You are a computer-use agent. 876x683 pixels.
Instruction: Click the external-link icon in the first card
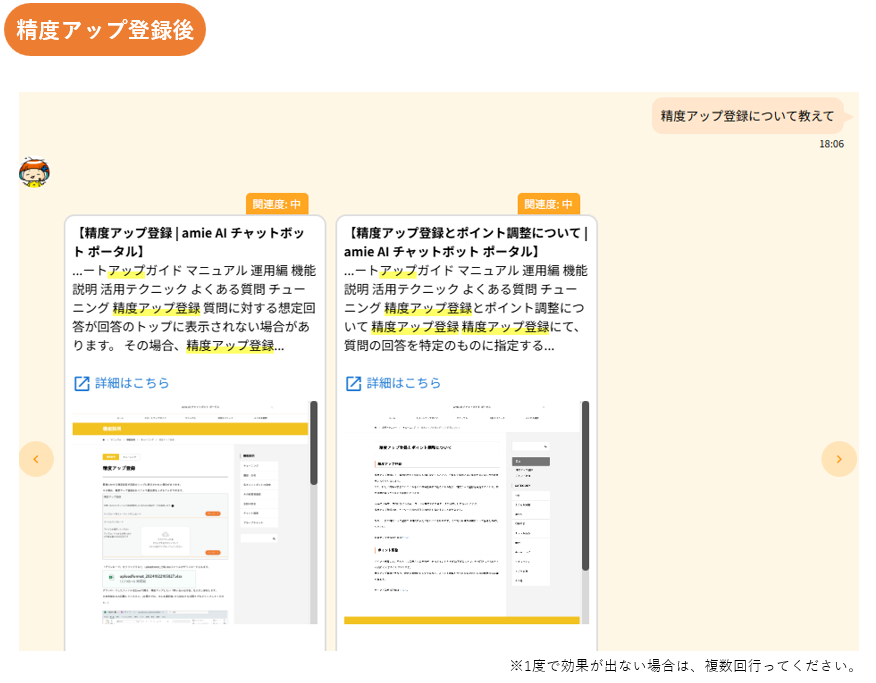(x=82, y=383)
